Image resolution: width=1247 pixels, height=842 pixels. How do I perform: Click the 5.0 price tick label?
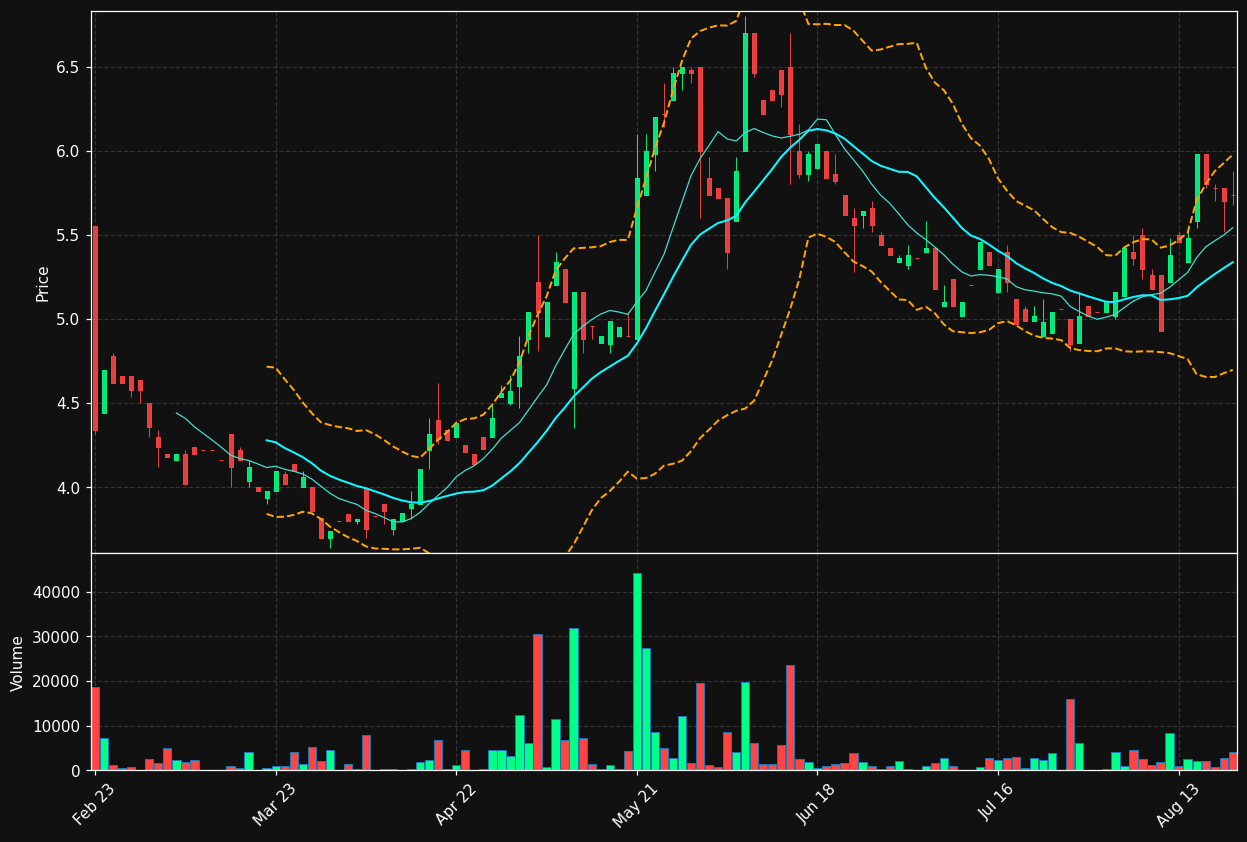(x=69, y=320)
